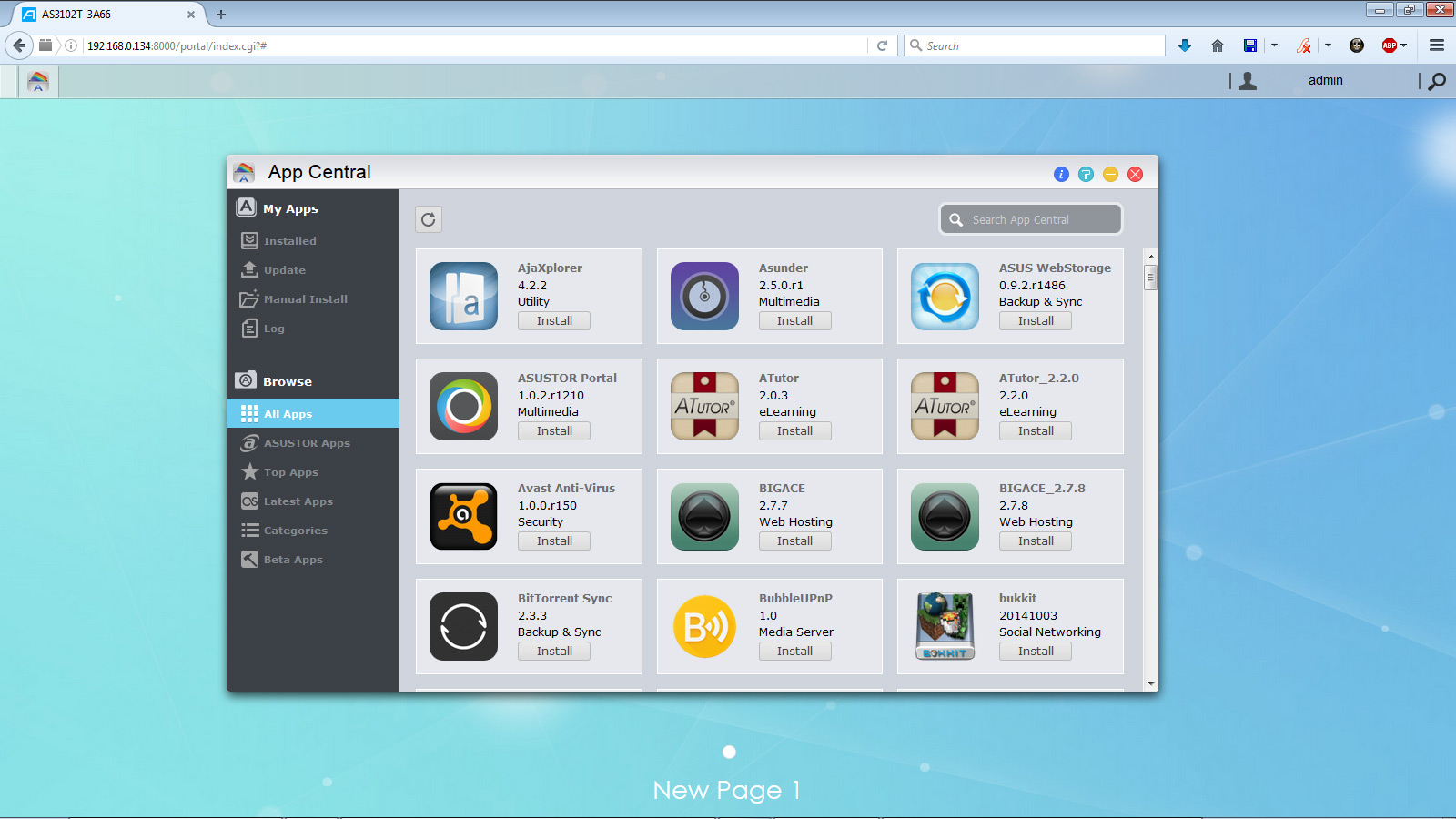
Task: Select All Apps in Browse
Action: click(313, 413)
